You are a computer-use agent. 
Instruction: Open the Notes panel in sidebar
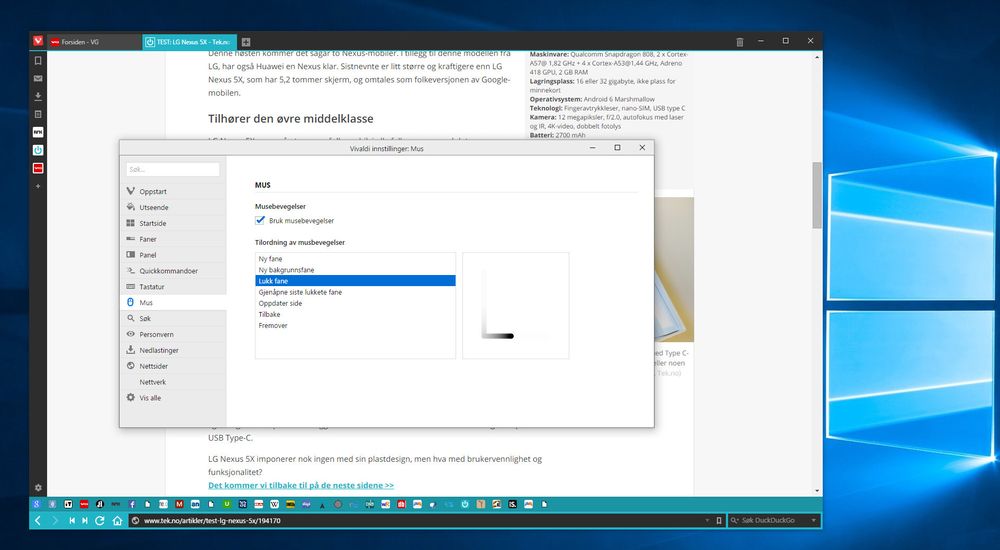38,114
